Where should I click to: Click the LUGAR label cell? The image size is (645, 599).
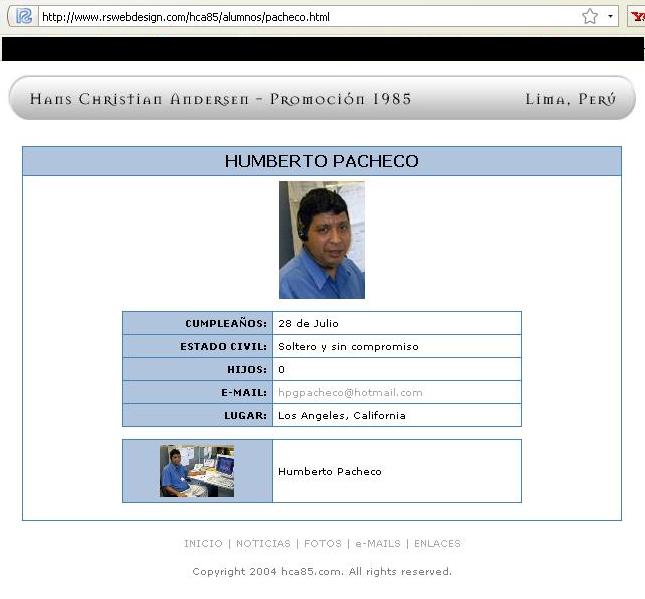point(197,416)
